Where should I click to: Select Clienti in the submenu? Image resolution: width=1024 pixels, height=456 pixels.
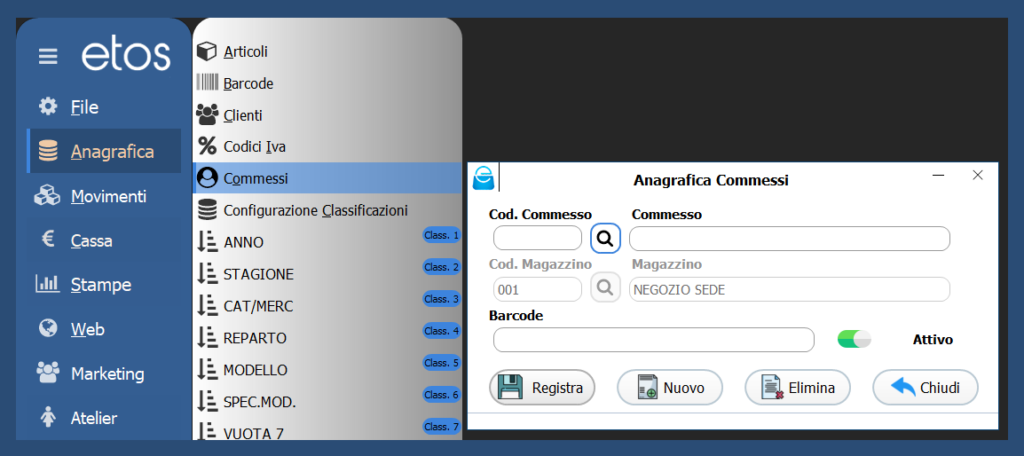click(327, 115)
